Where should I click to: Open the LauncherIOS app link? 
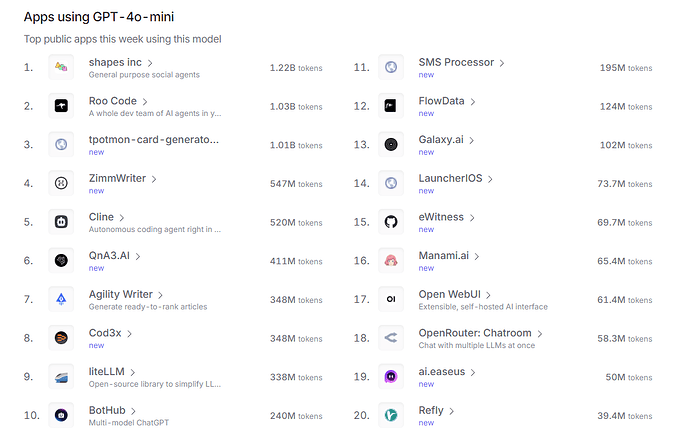[x=450, y=178]
